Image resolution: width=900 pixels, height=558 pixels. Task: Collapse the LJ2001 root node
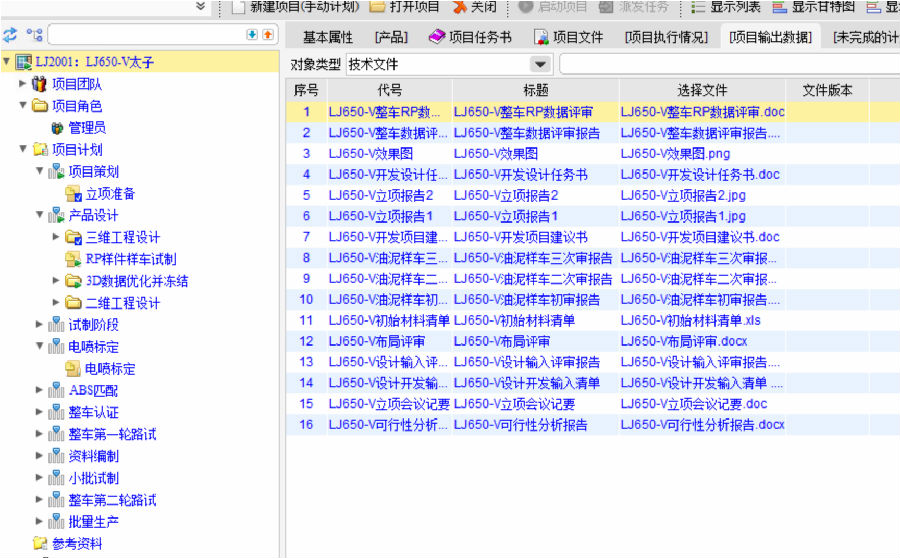(6, 61)
